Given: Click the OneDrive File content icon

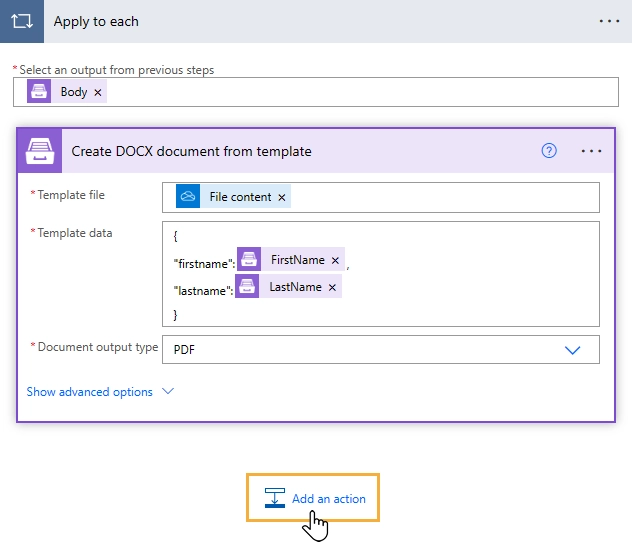Looking at the screenshot, I should tap(188, 196).
